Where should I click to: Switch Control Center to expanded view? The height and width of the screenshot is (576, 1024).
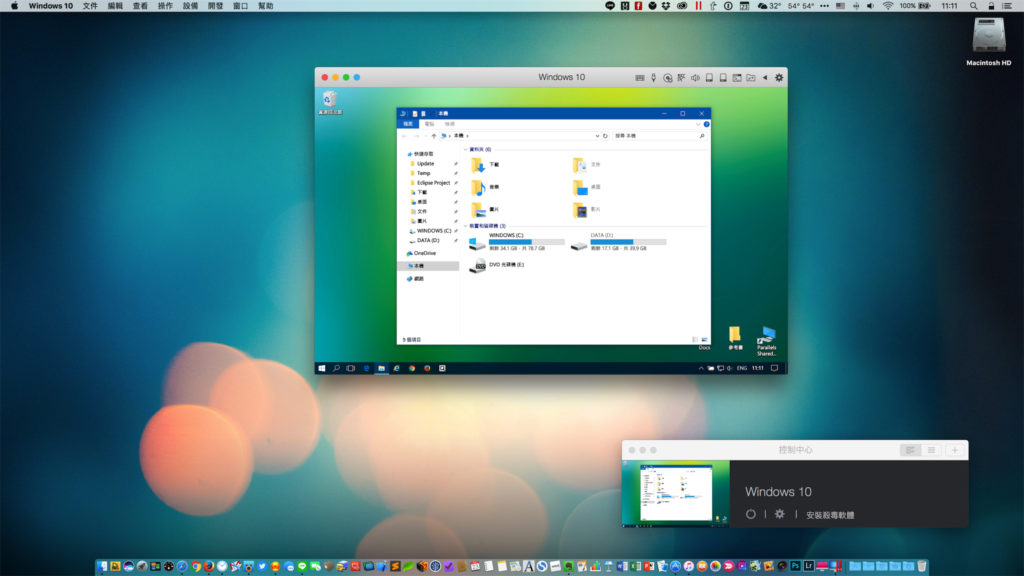tap(911, 450)
